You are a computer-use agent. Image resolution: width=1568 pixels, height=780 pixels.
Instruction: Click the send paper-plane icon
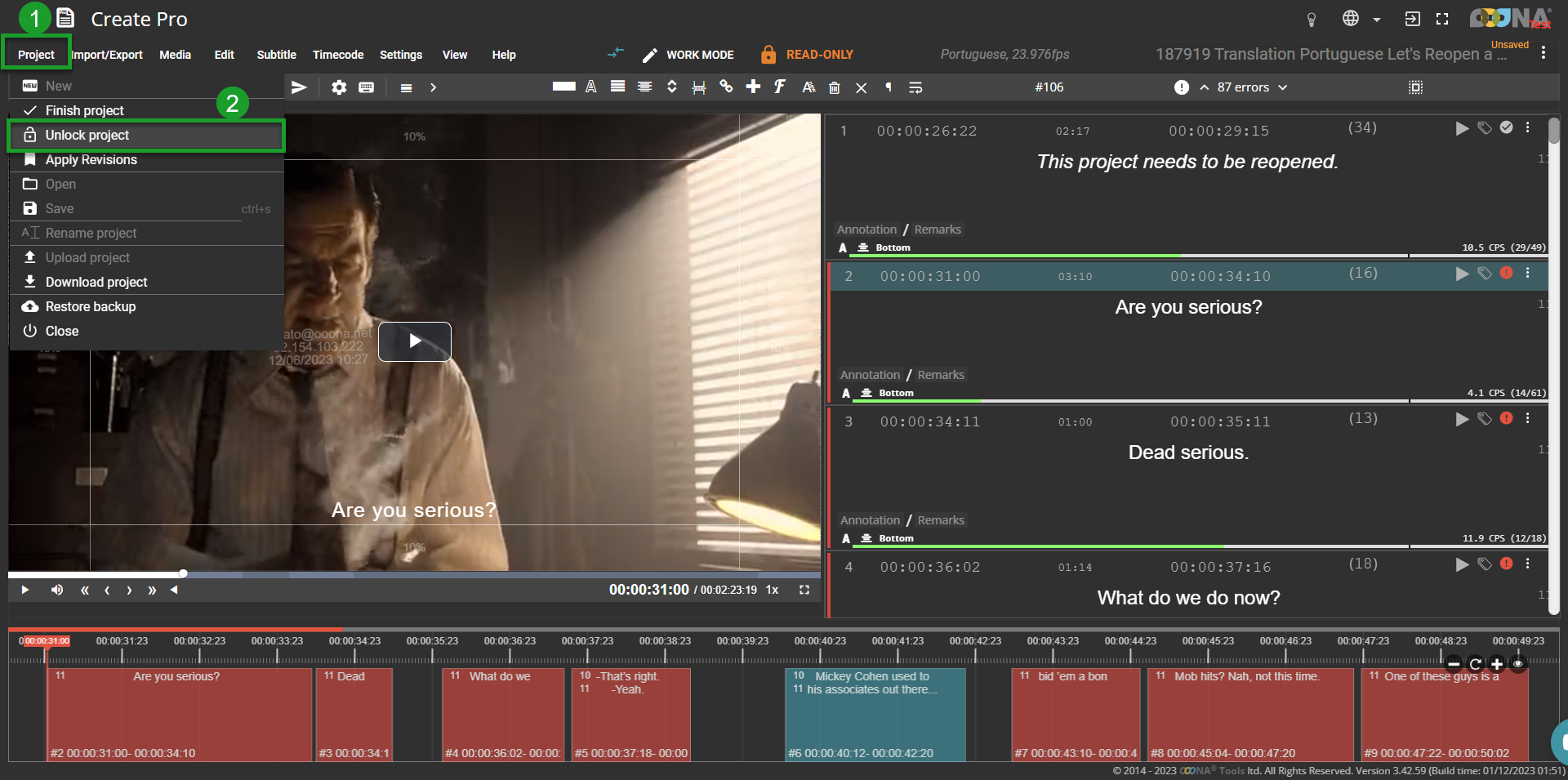pos(300,87)
